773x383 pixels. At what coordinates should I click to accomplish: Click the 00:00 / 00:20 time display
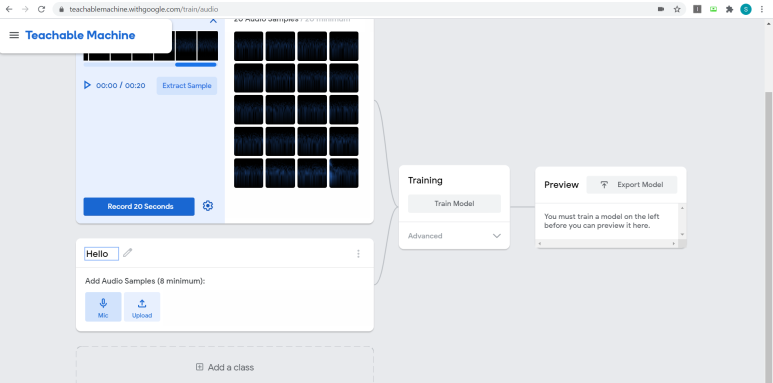pyautogui.click(x=121, y=86)
